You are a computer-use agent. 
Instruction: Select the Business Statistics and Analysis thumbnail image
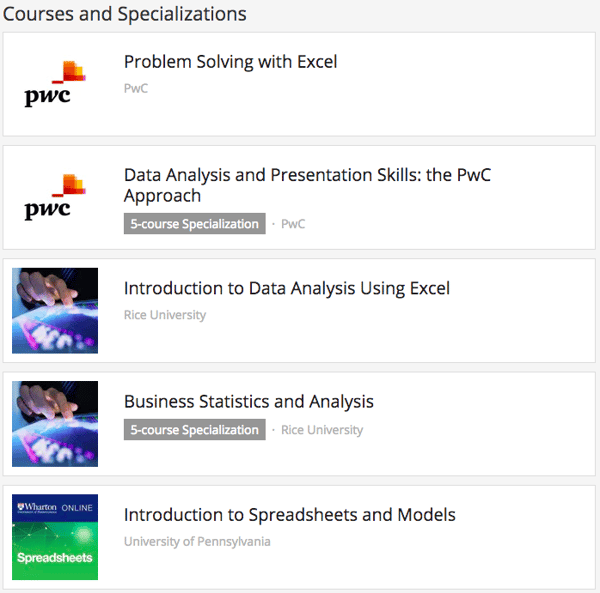[55, 424]
